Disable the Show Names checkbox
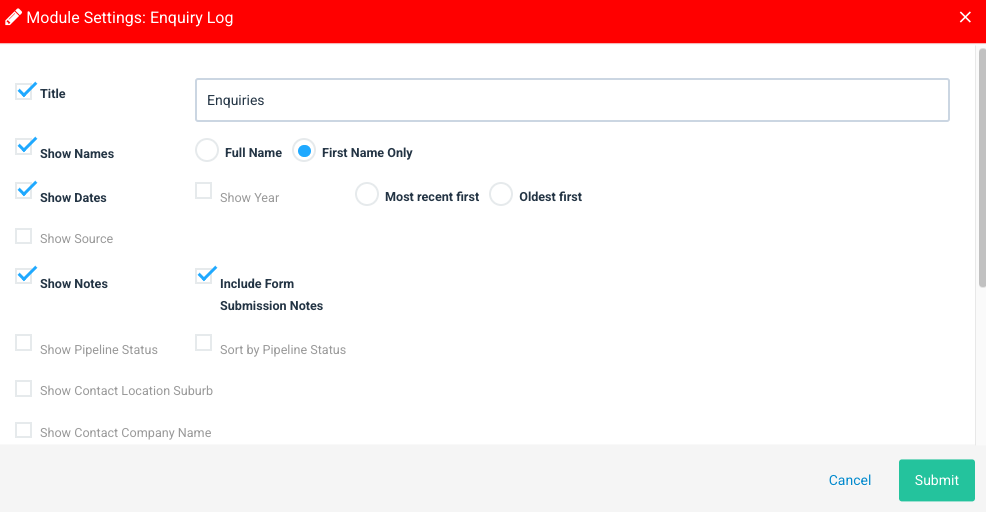 [24, 147]
